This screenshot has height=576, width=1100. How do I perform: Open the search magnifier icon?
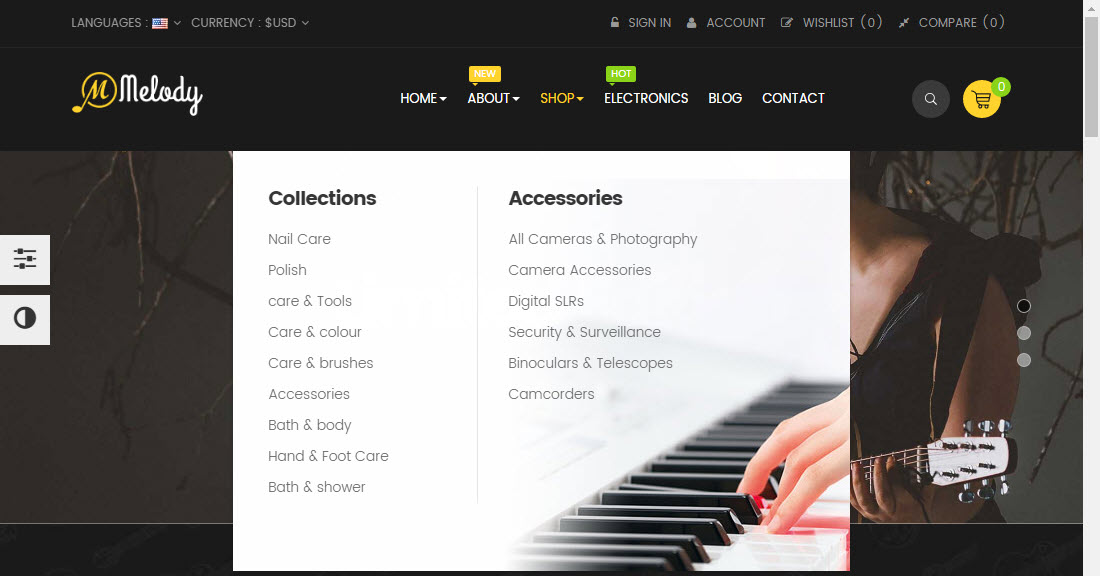930,99
